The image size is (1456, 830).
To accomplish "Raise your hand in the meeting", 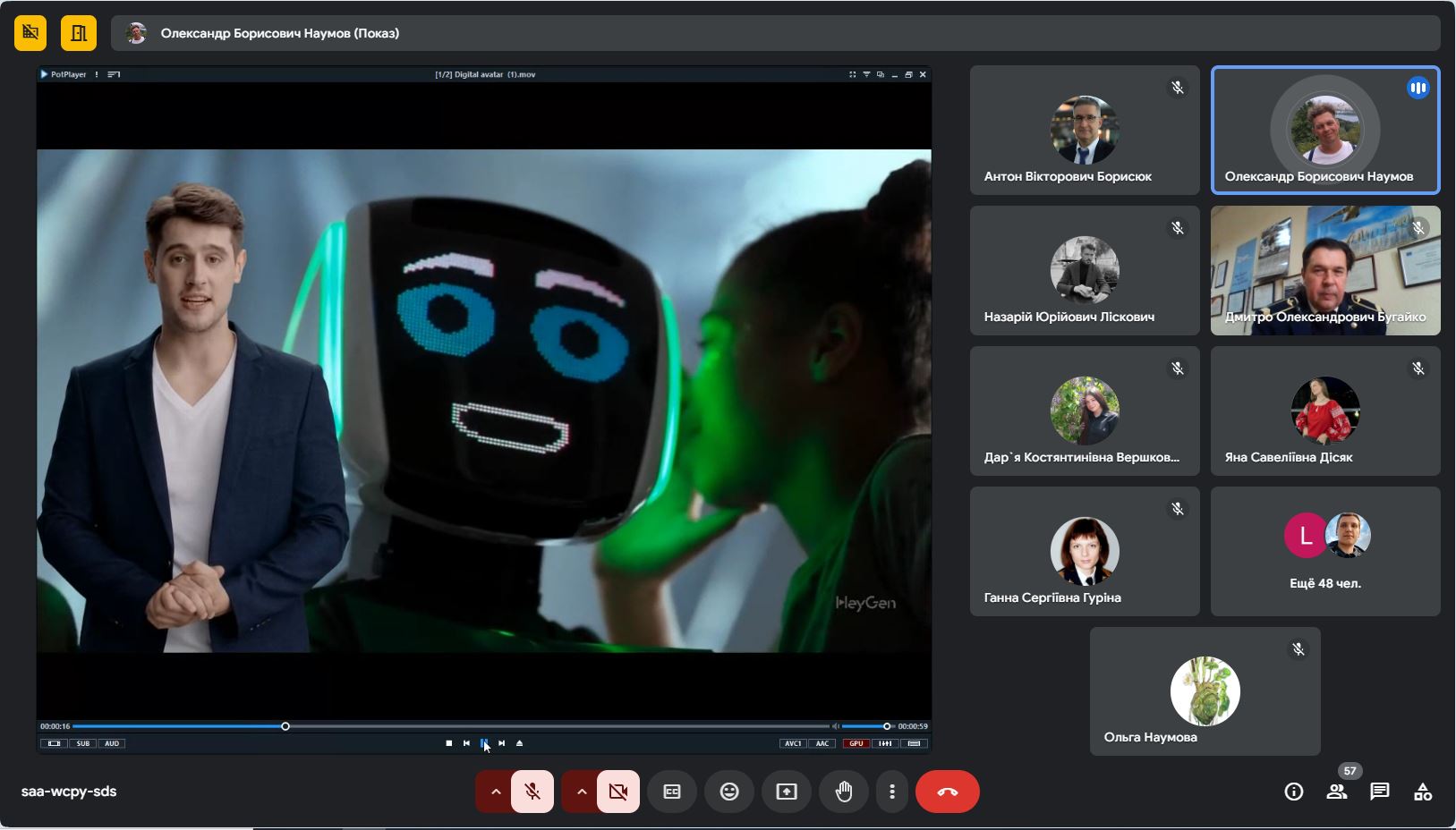I will point(844,792).
